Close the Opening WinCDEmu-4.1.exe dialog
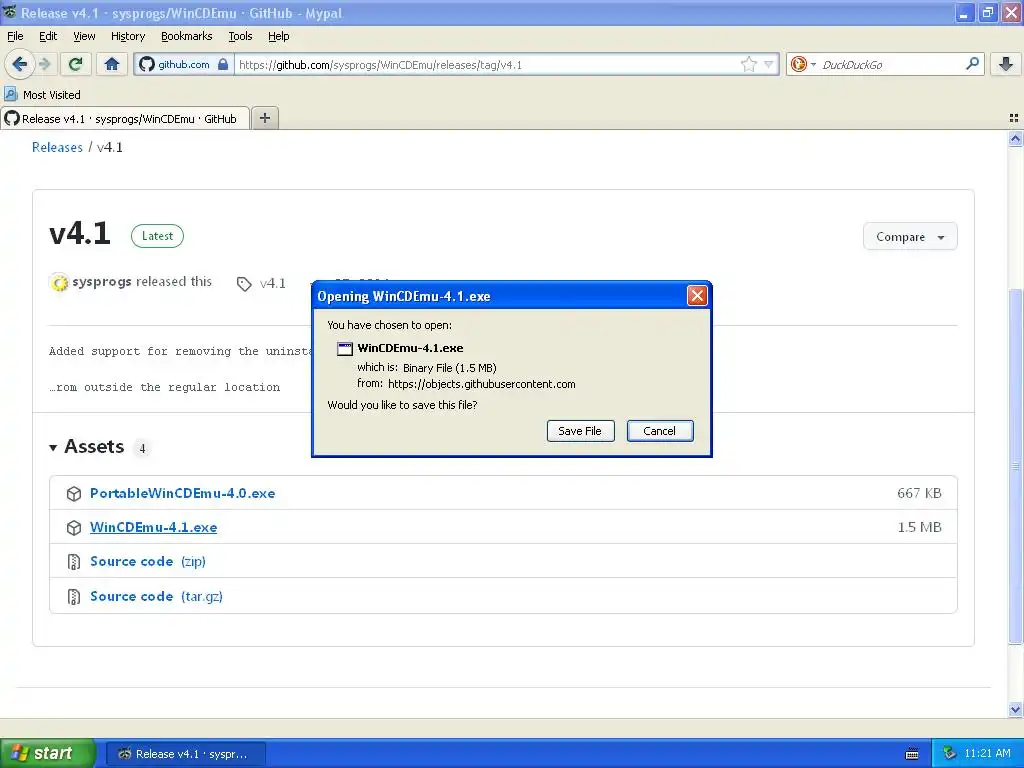This screenshot has width=1024, height=768. coord(697,296)
